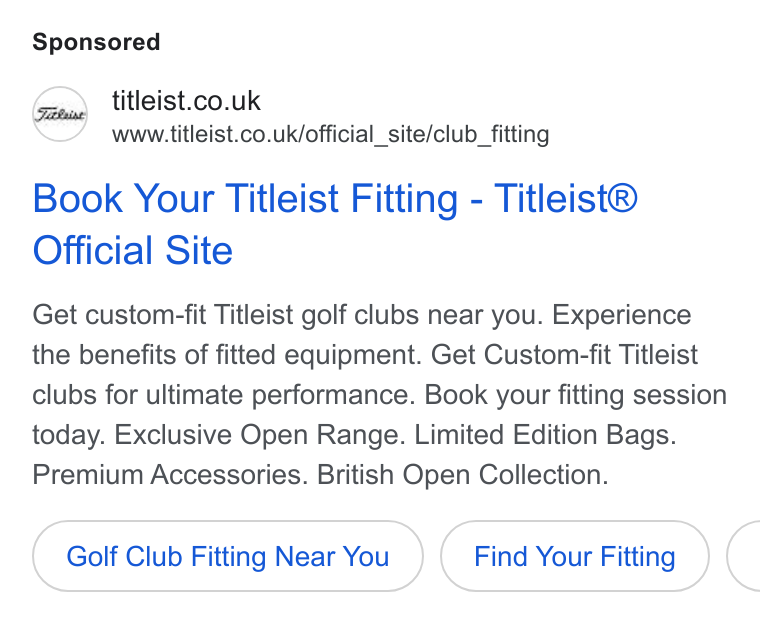Open the 'Book Your Titleist Fitting' headline
Screen dimensions: 760x624
point(335,224)
